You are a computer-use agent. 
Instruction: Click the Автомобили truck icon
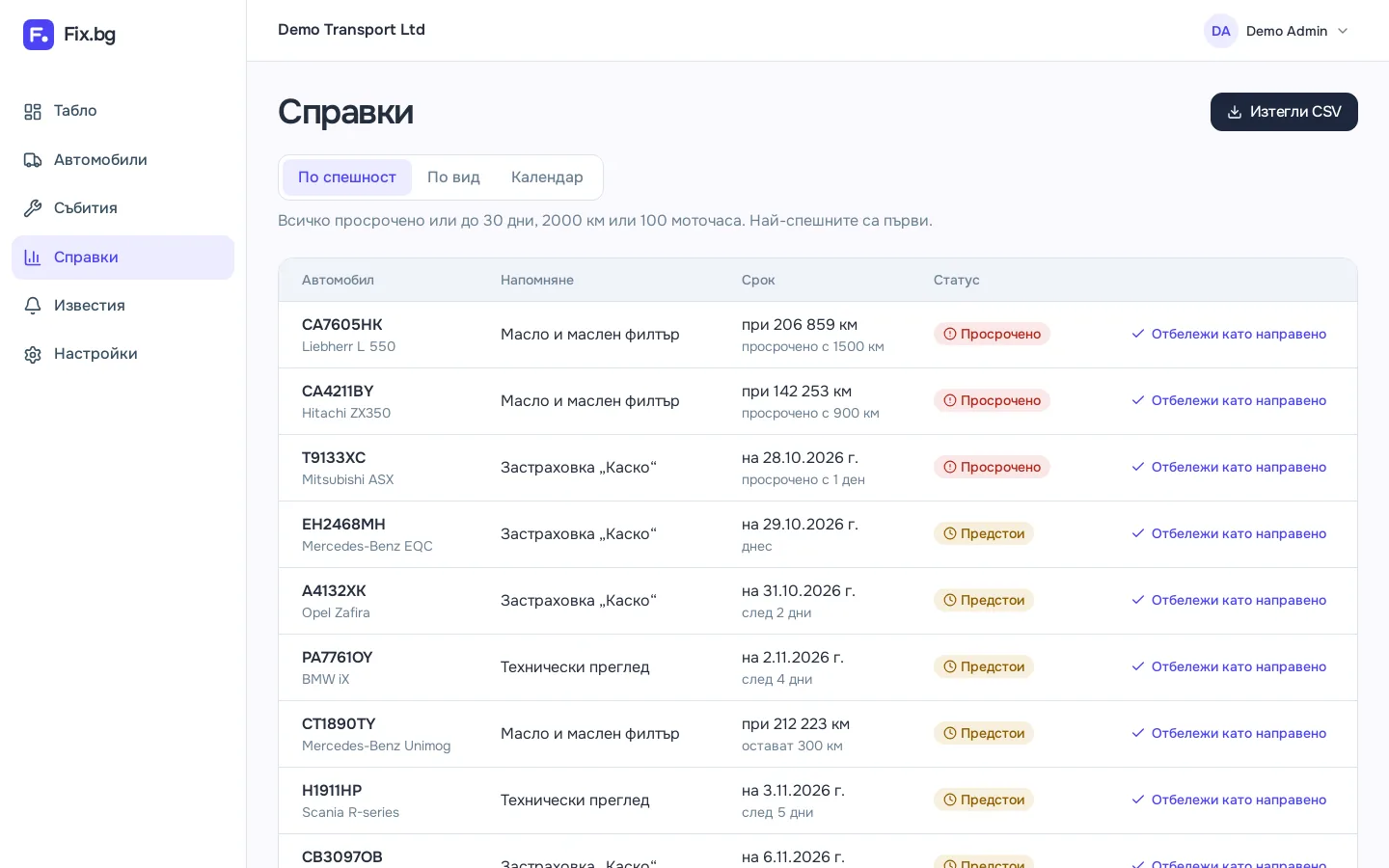click(x=33, y=160)
